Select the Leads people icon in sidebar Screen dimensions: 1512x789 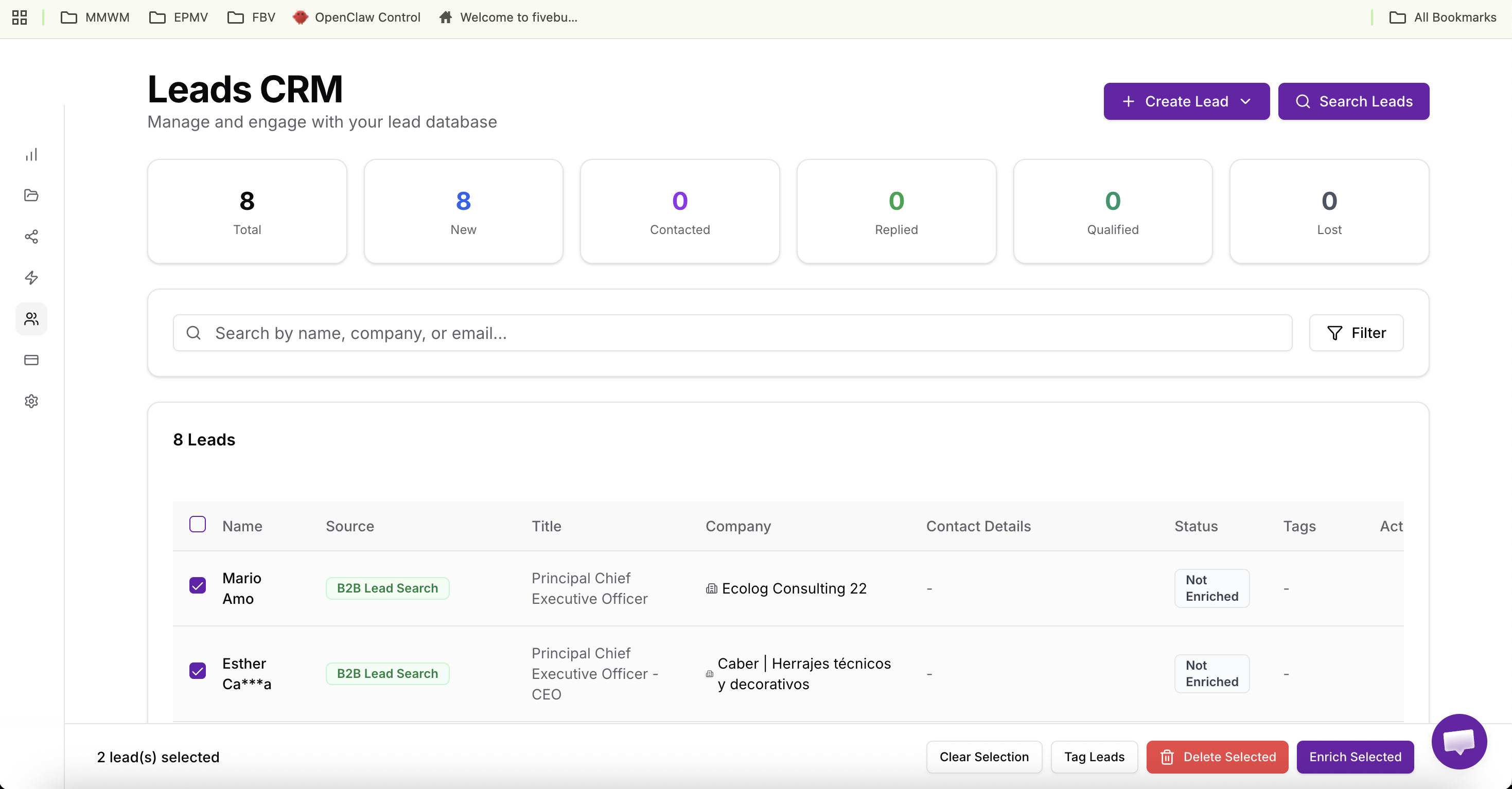(x=31, y=319)
